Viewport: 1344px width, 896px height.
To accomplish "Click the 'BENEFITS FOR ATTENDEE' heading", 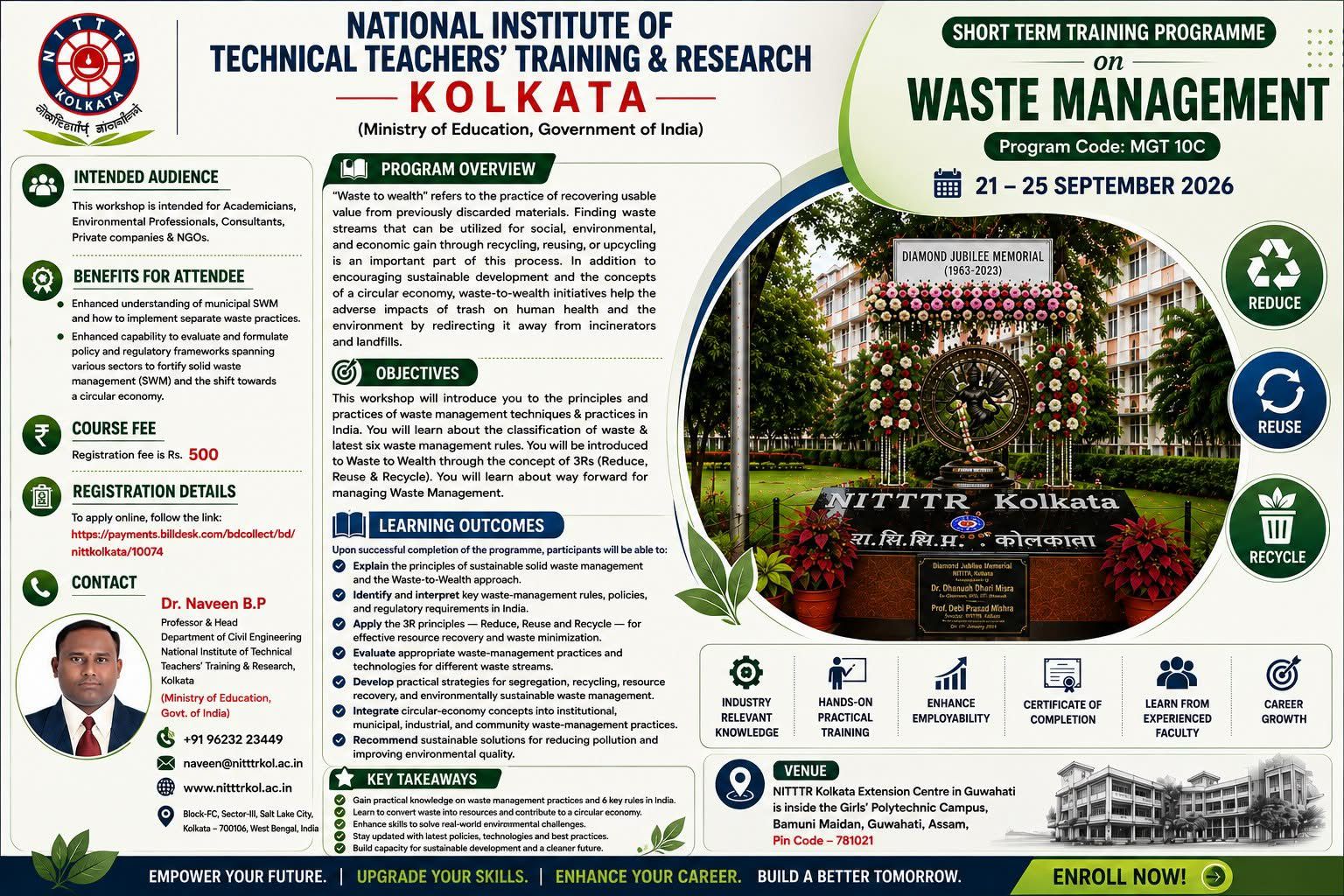I will (x=158, y=276).
